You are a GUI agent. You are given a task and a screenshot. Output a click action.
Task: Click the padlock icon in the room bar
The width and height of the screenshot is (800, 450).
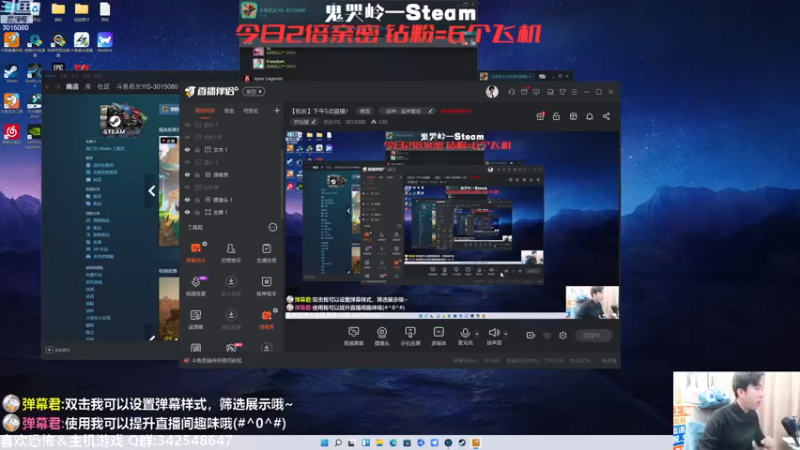(x=556, y=116)
